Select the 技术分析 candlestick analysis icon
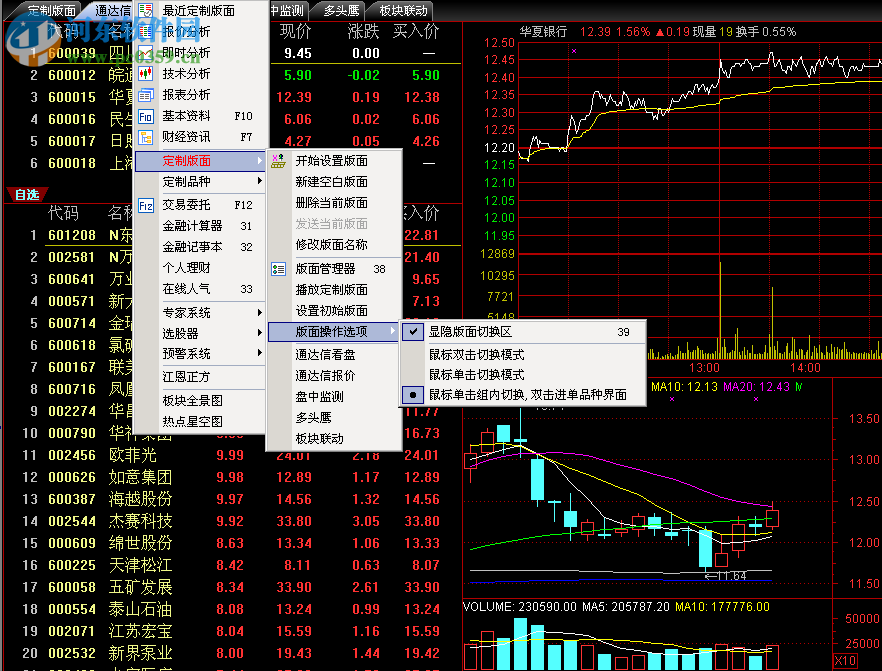 click(147, 73)
